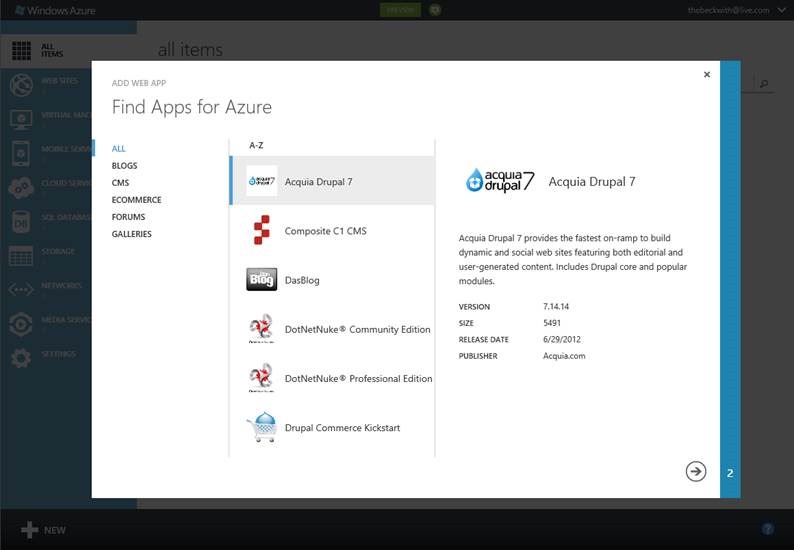The height and width of the screenshot is (550, 794).
Task: Select Acquia Drupal 7 app row
Action: 332,181
